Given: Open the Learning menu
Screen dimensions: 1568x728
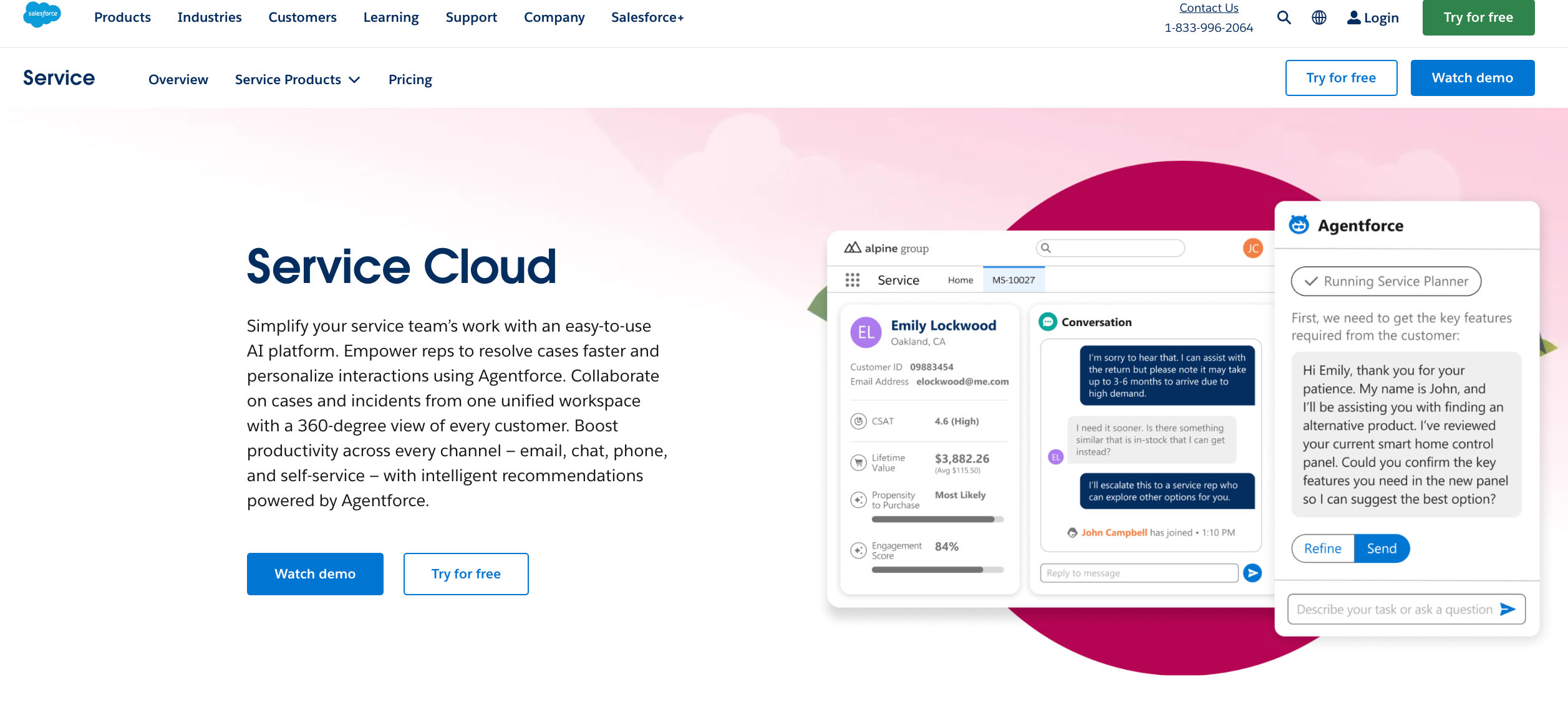Looking at the screenshot, I should (391, 17).
